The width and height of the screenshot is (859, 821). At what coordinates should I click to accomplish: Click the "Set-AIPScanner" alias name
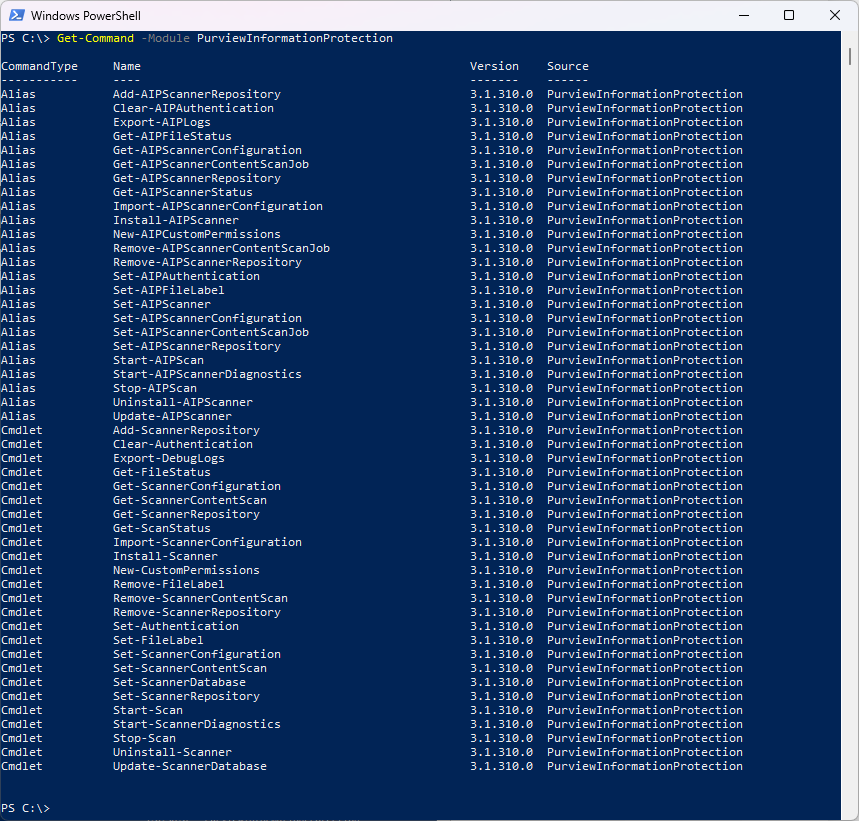[x=162, y=305]
